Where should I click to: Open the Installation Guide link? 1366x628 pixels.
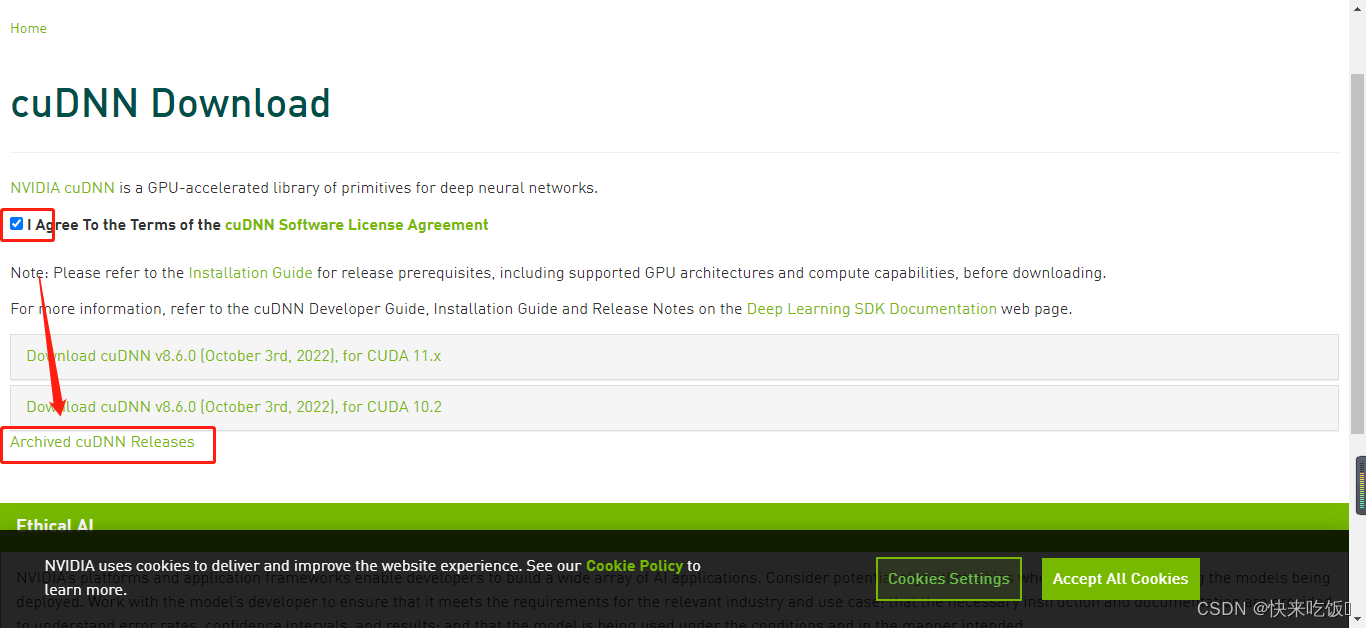click(x=250, y=273)
